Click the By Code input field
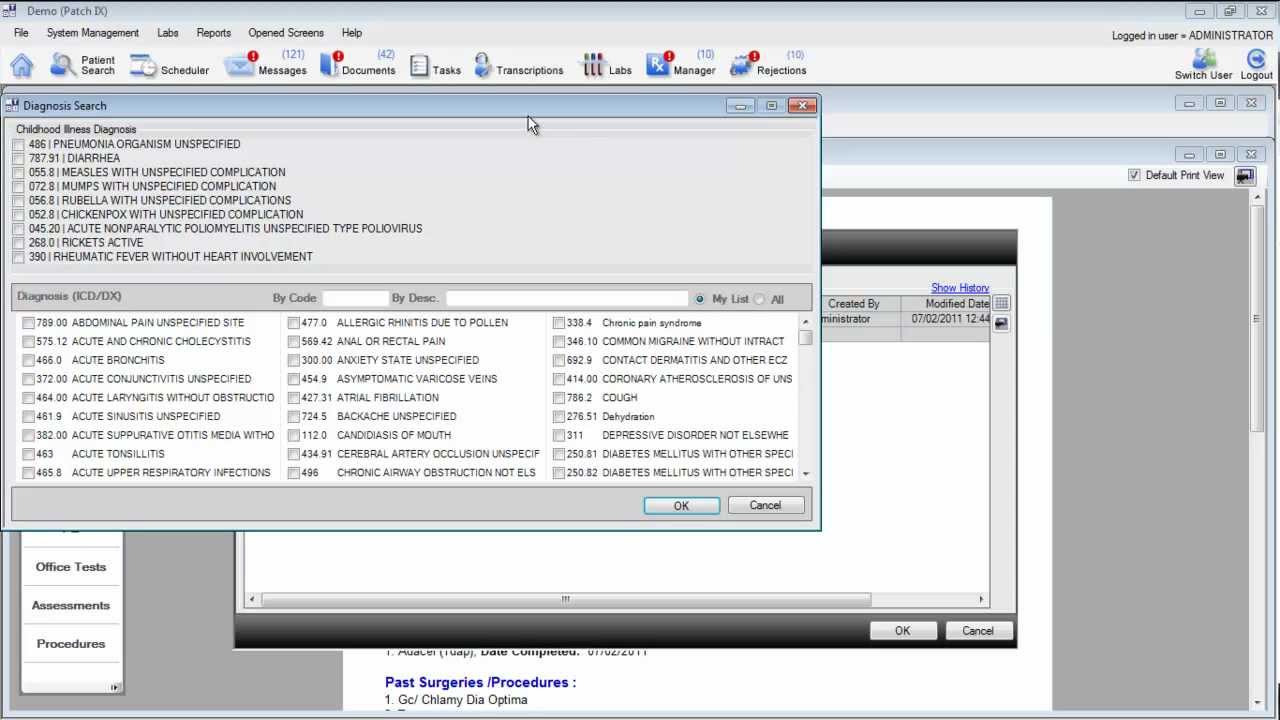1280x720 pixels. coord(355,298)
